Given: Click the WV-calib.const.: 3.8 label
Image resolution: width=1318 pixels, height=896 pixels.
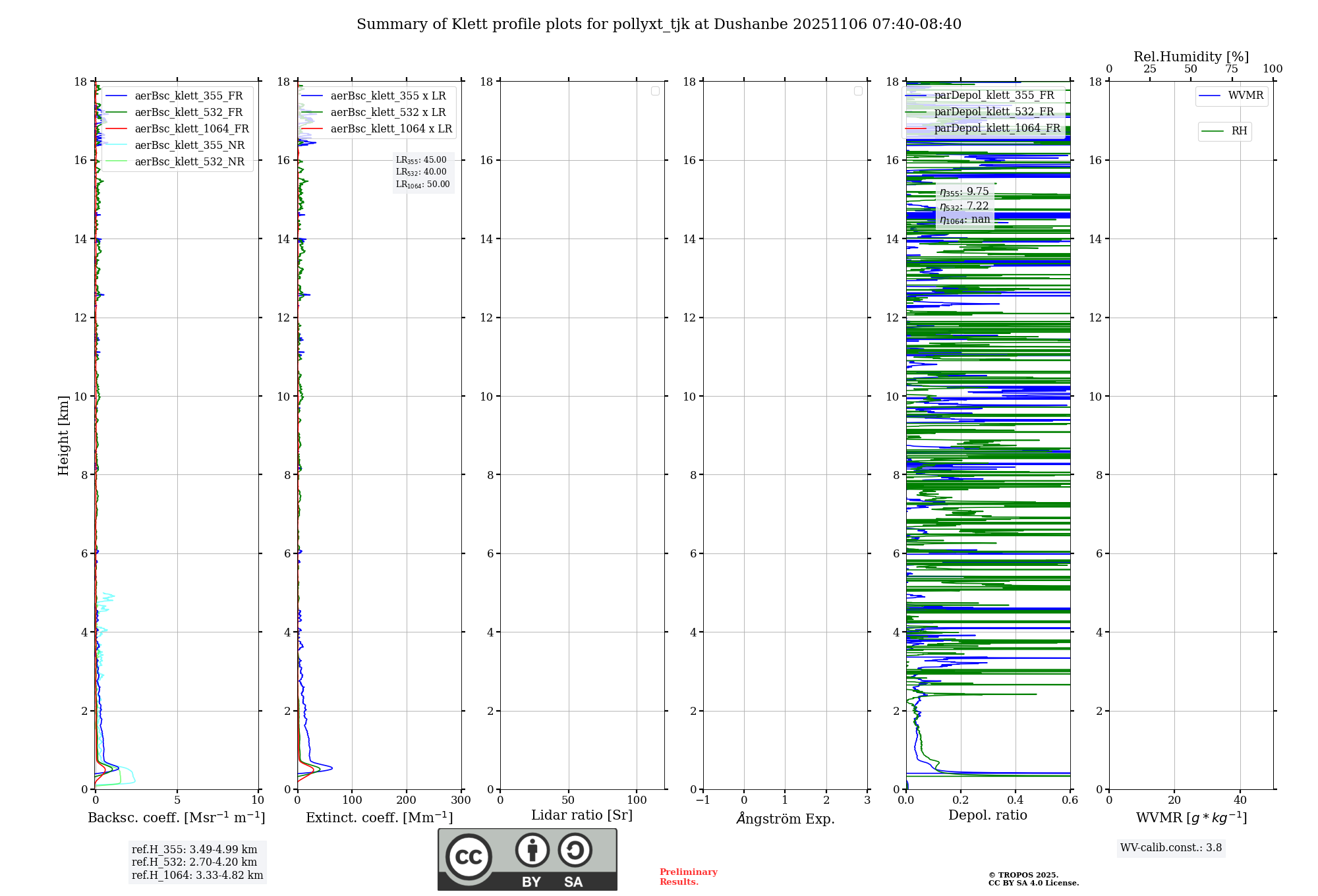Looking at the screenshot, I should click(1171, 848).
